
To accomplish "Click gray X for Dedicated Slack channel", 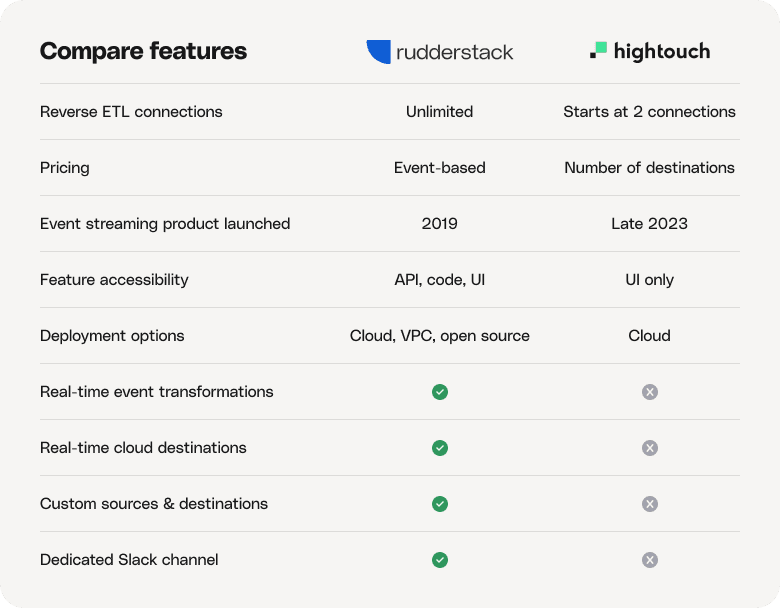I will click(650, 560).
